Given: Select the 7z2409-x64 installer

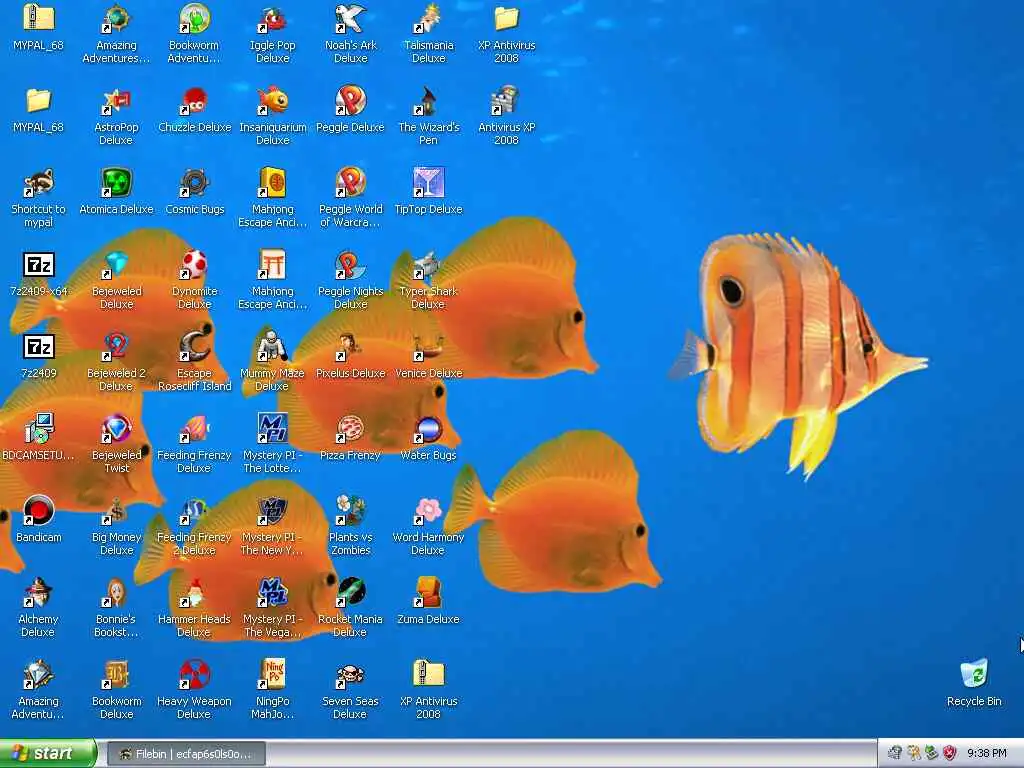Looking at the screenshot, I should [39, 274].
